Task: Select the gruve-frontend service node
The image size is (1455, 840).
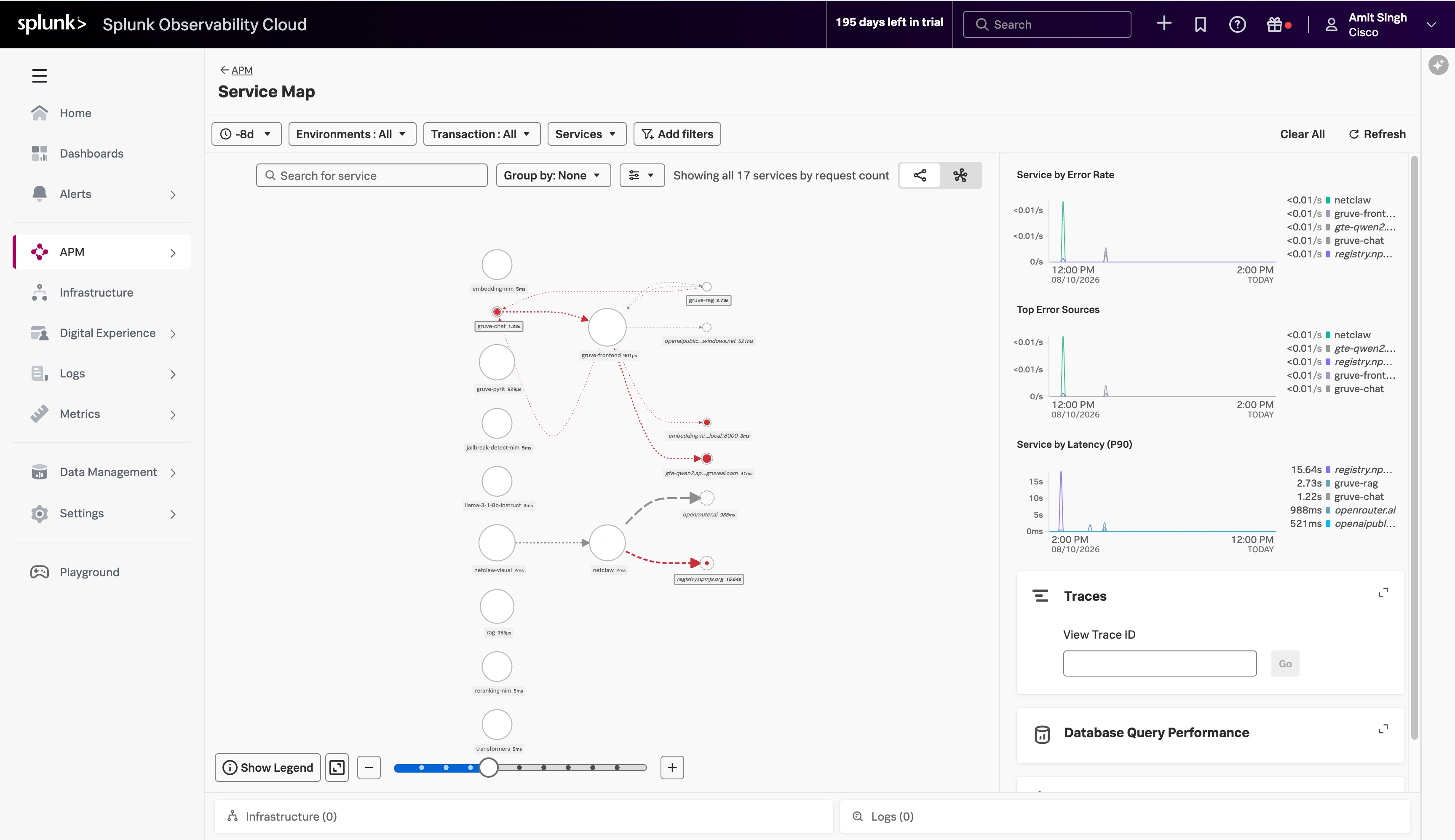Action: (x=607, y=327)
